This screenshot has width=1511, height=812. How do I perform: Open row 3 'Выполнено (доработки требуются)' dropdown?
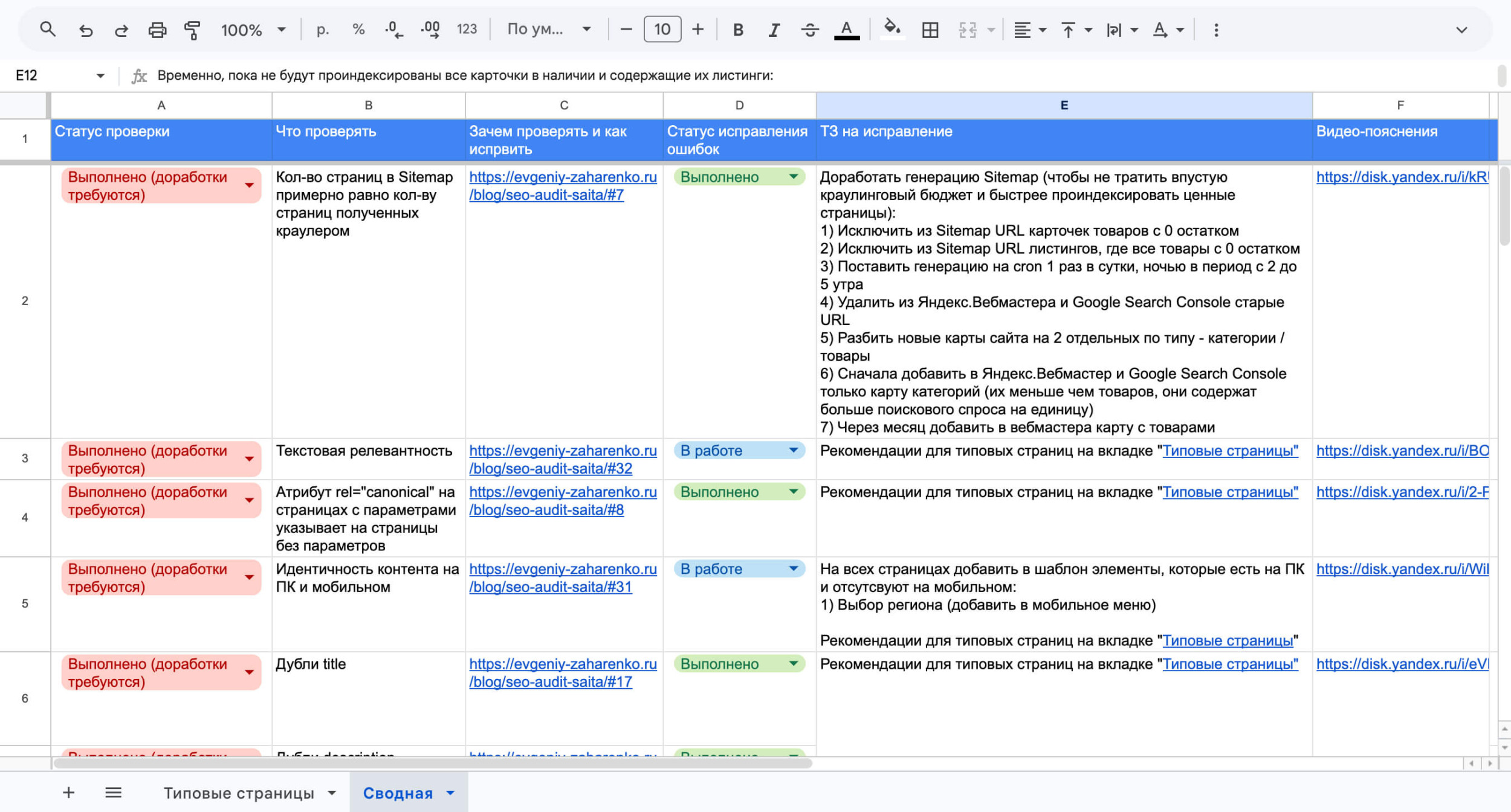click(x=249, y=459)
